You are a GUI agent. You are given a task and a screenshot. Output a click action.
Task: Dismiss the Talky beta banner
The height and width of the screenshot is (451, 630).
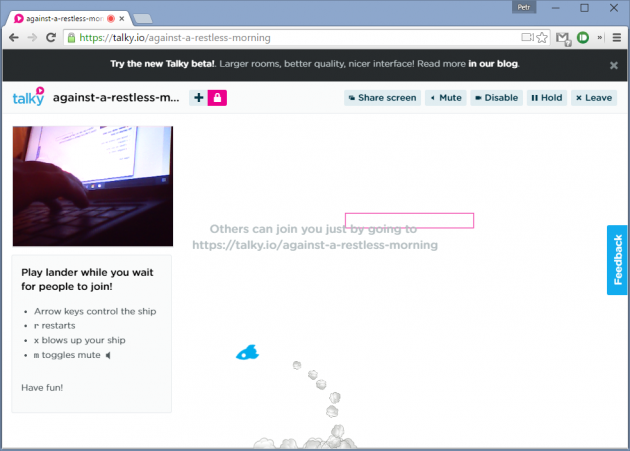pyautogui.click(x=614, y=65)
